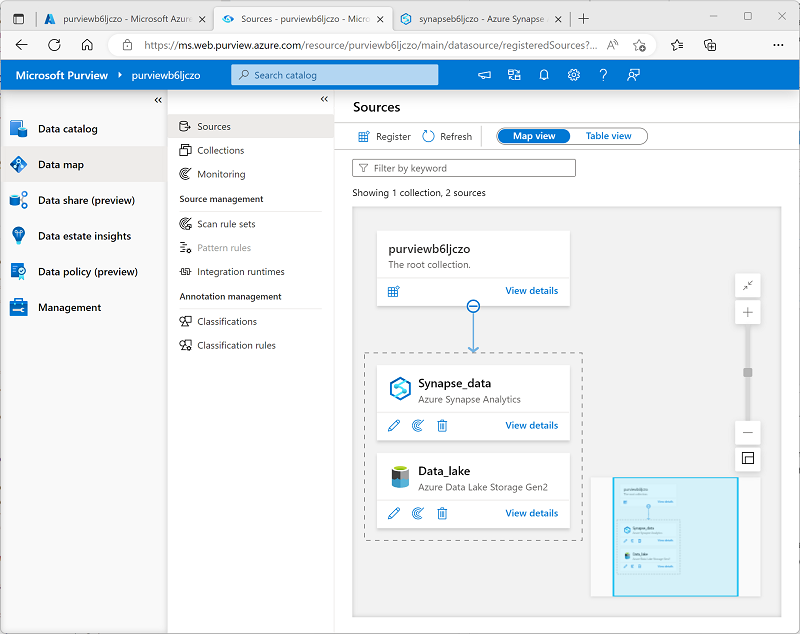Edit the Synapse_data source

coord(394,425)
